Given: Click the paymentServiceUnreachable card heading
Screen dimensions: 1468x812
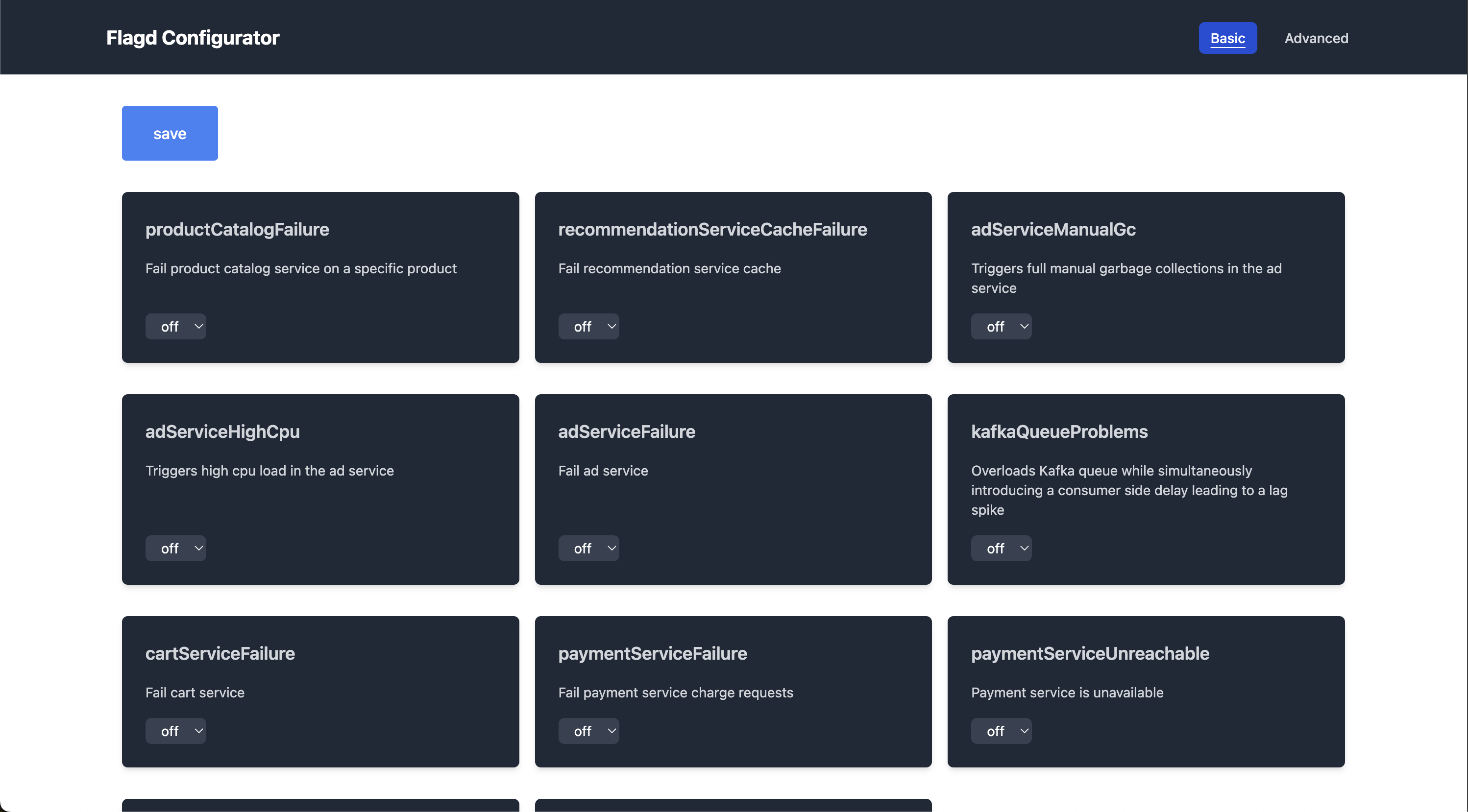Looking at the screenshot, I should (1090, 653).
